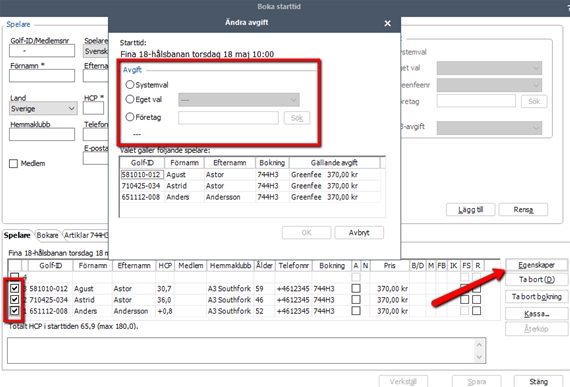
Task: Click the Golf-ID column header in dialog
Action: 142,163
